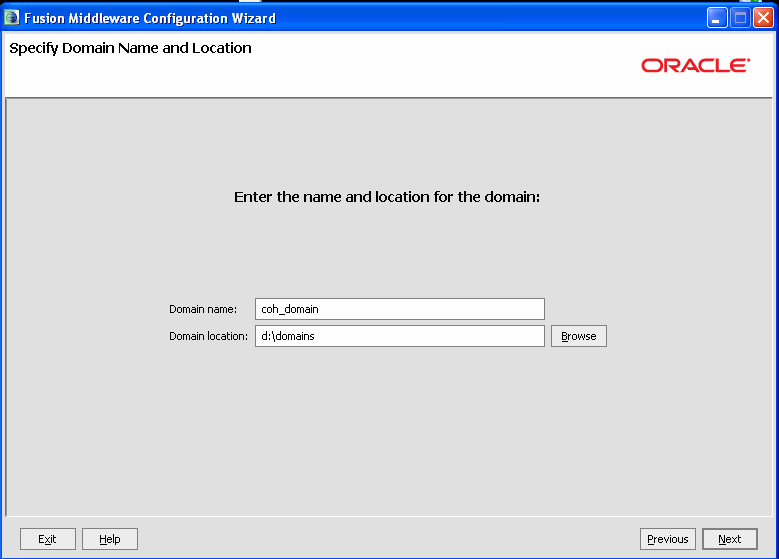Focus the Domain name field containing coh_domain

pyautogui.click(x=399, y=309)
